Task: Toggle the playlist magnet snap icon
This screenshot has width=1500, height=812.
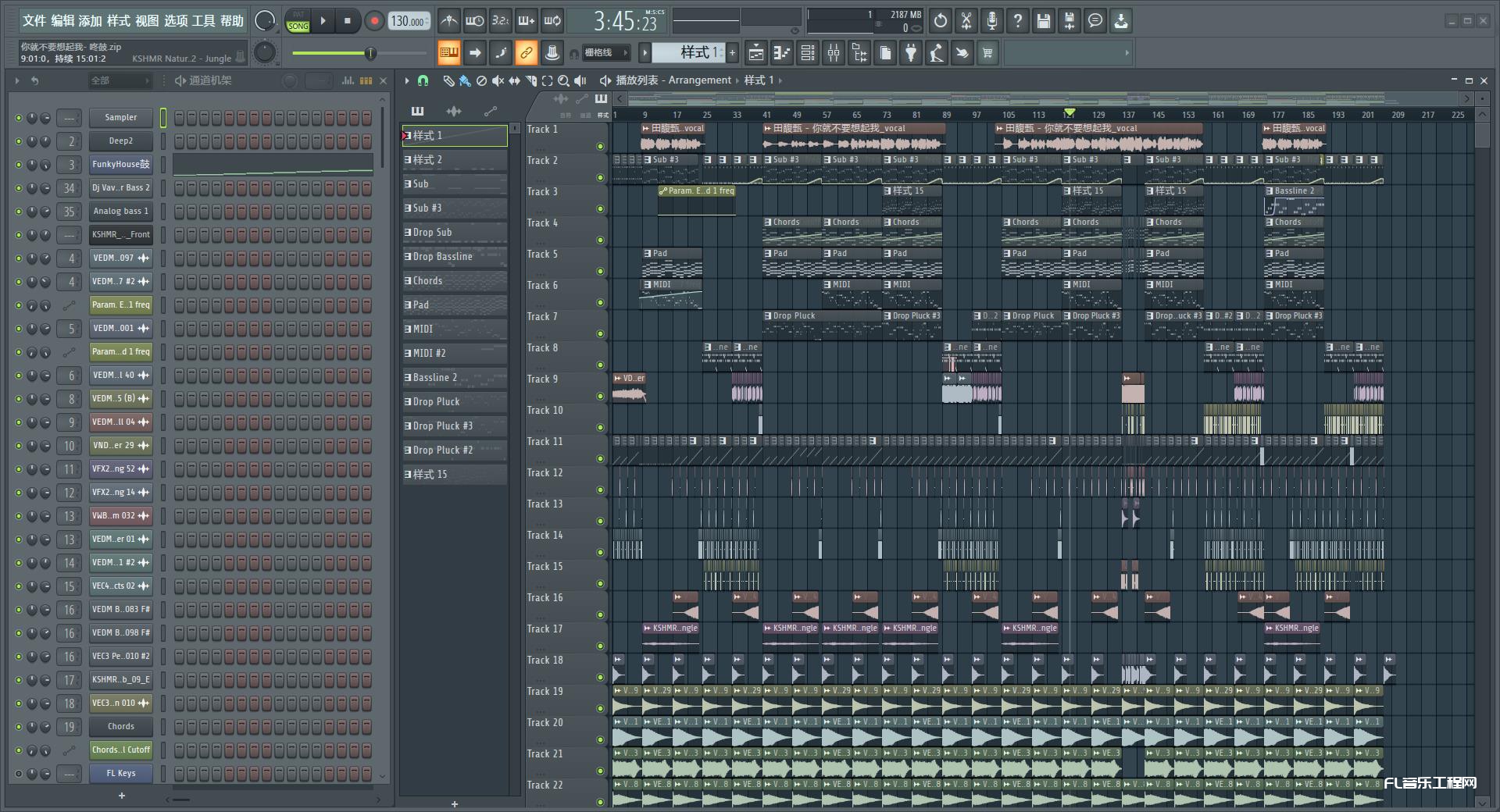Action: pos(423,80)
